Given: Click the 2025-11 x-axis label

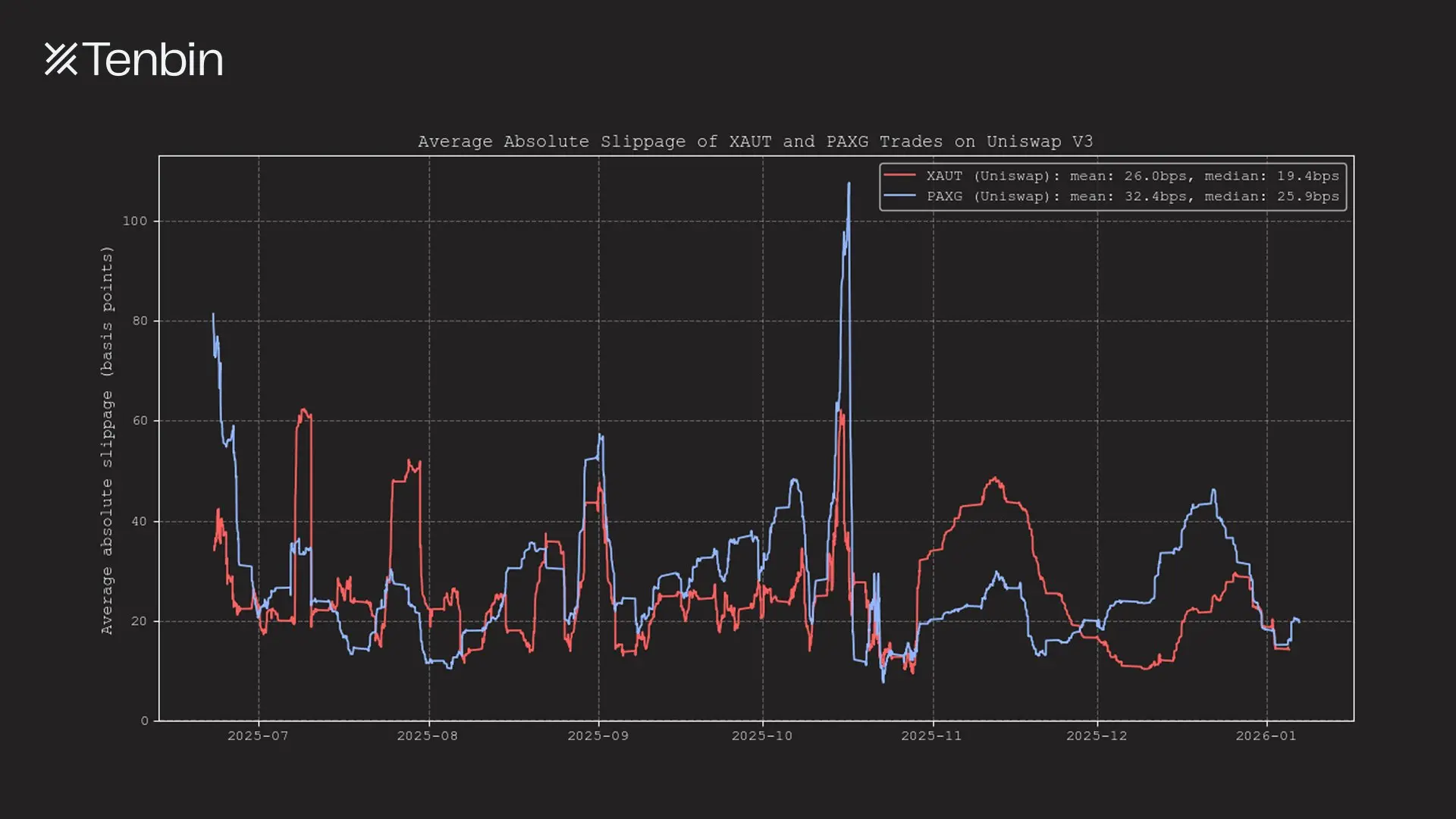Looking at the screenshot, I should pos(931,736).
